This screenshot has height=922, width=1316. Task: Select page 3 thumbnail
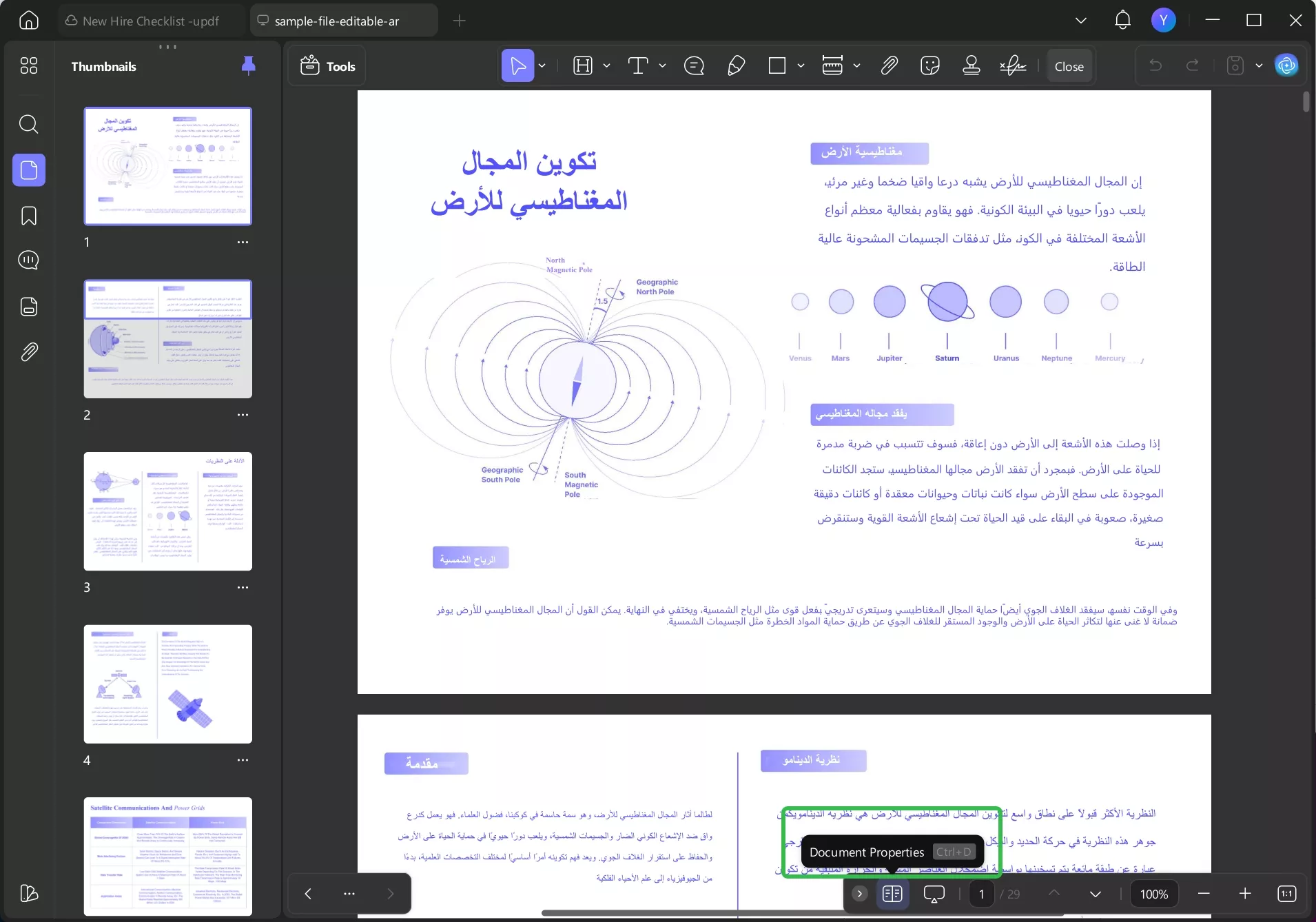pyautogui.click(x=167, y=511)
